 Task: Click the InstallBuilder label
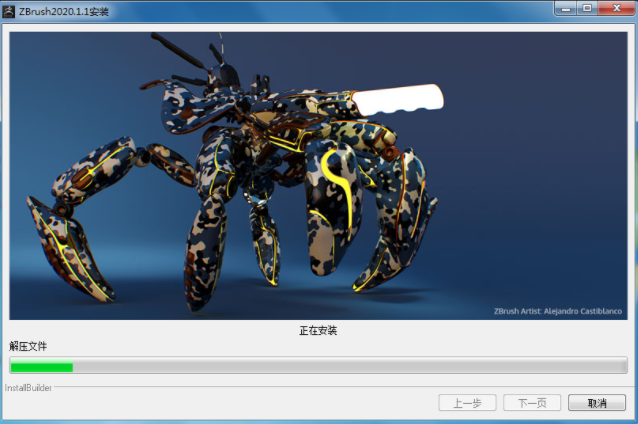tap(28, 387)
